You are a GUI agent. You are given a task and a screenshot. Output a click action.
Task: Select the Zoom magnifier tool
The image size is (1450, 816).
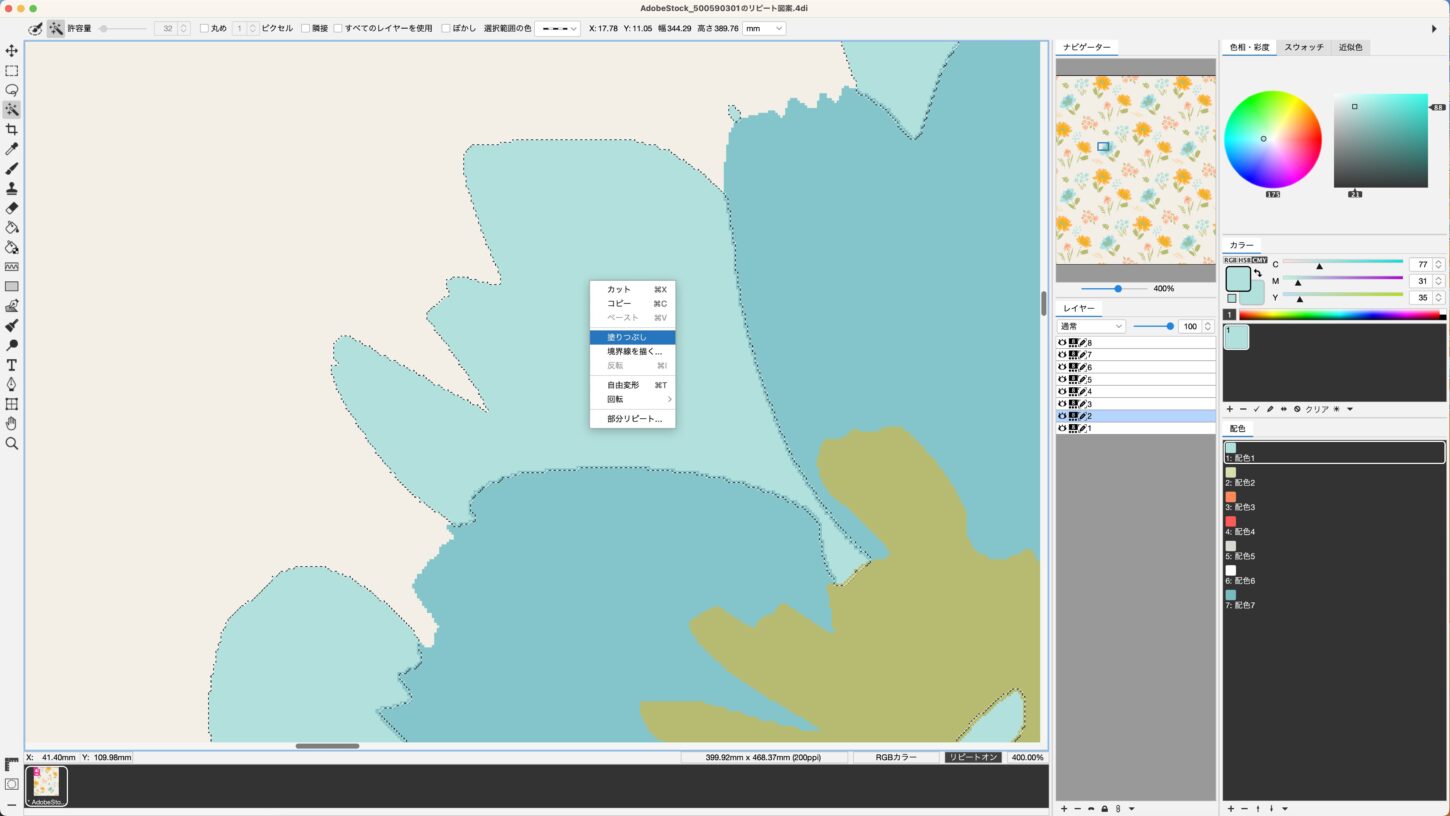pos(12,443)
